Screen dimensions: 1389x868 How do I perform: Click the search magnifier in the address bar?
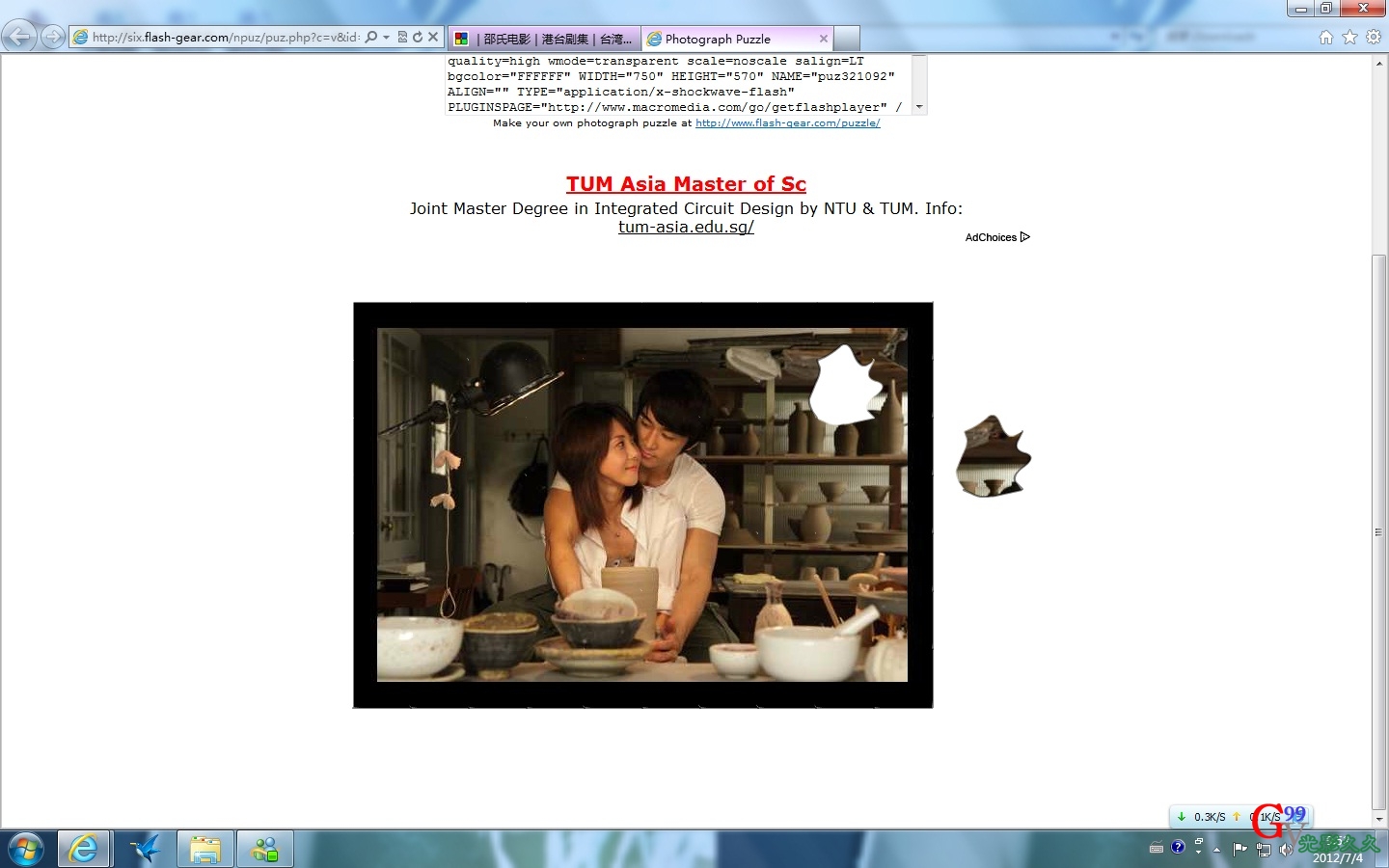371,38
